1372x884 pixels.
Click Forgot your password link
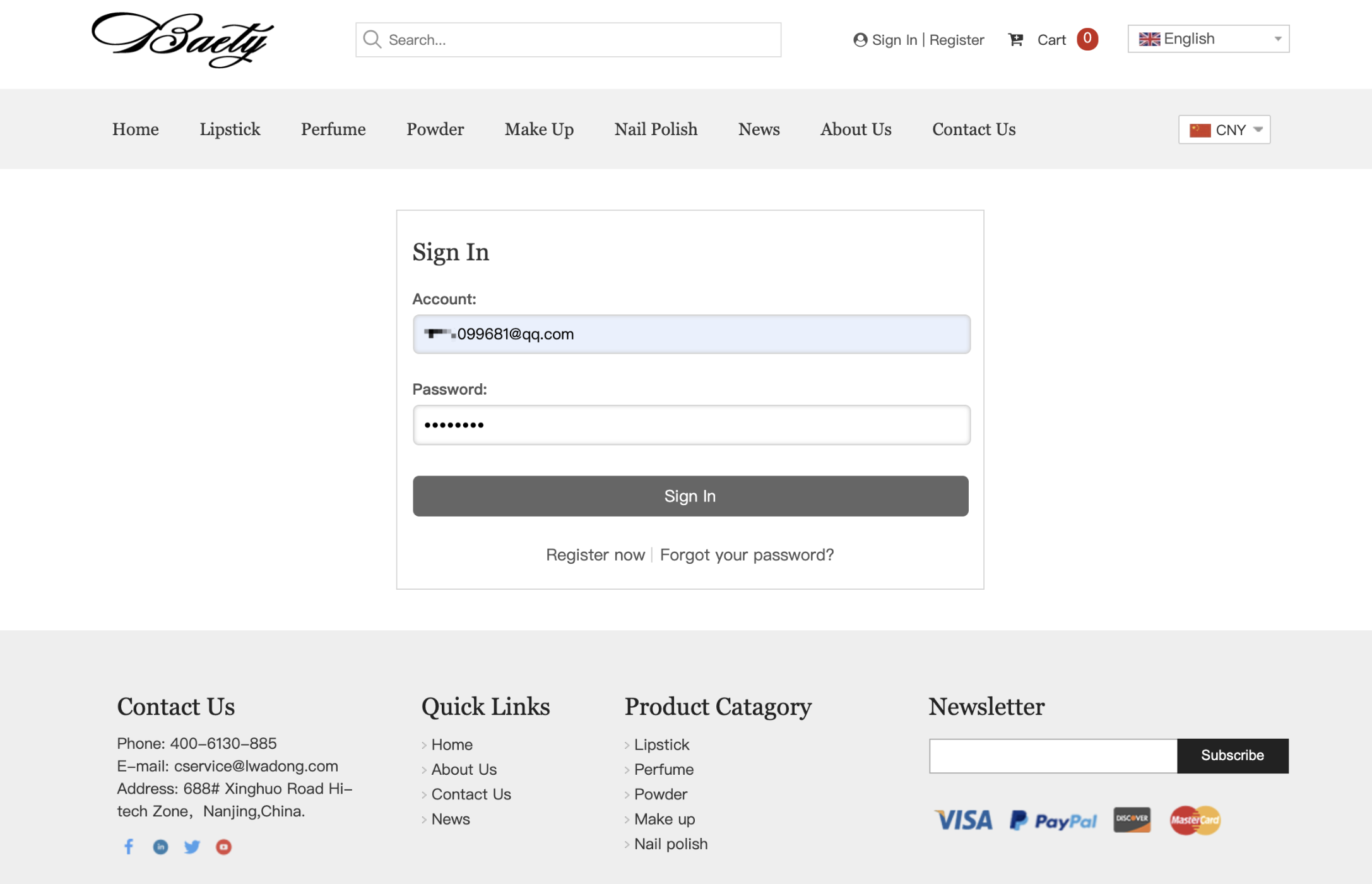click(x=747, y=554)
